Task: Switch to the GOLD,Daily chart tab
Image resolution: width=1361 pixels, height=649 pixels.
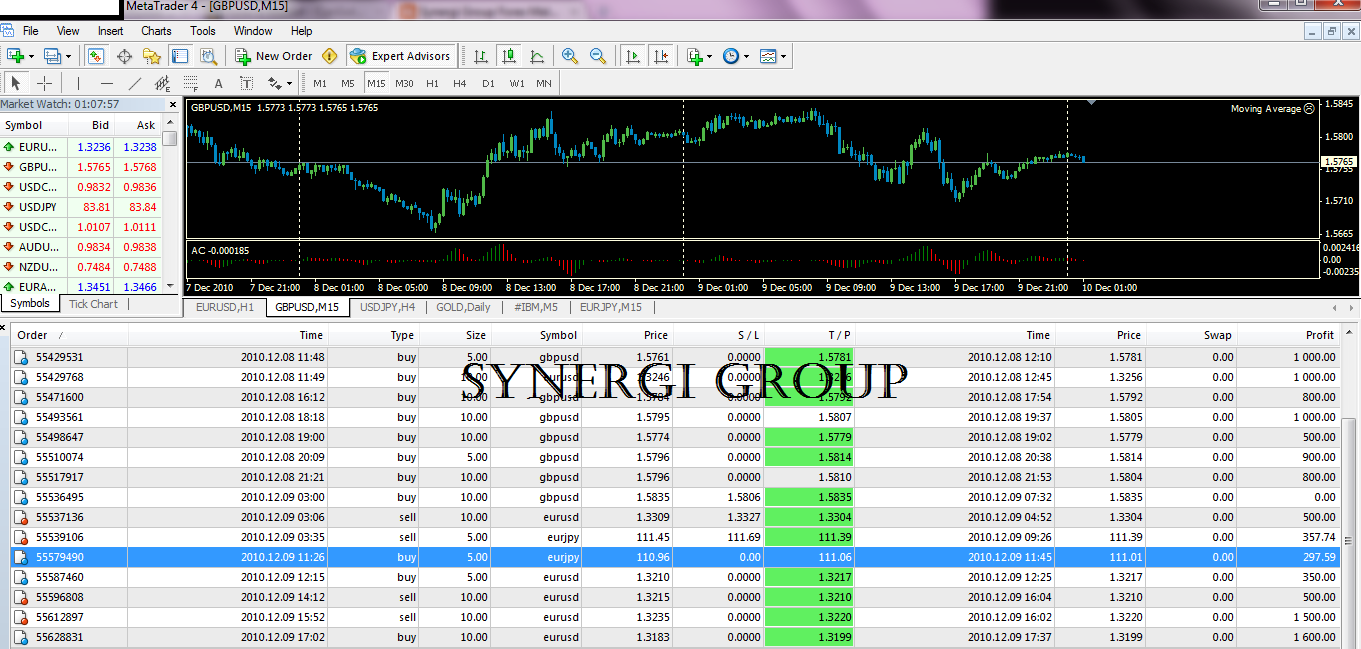Action: [463, 307]
